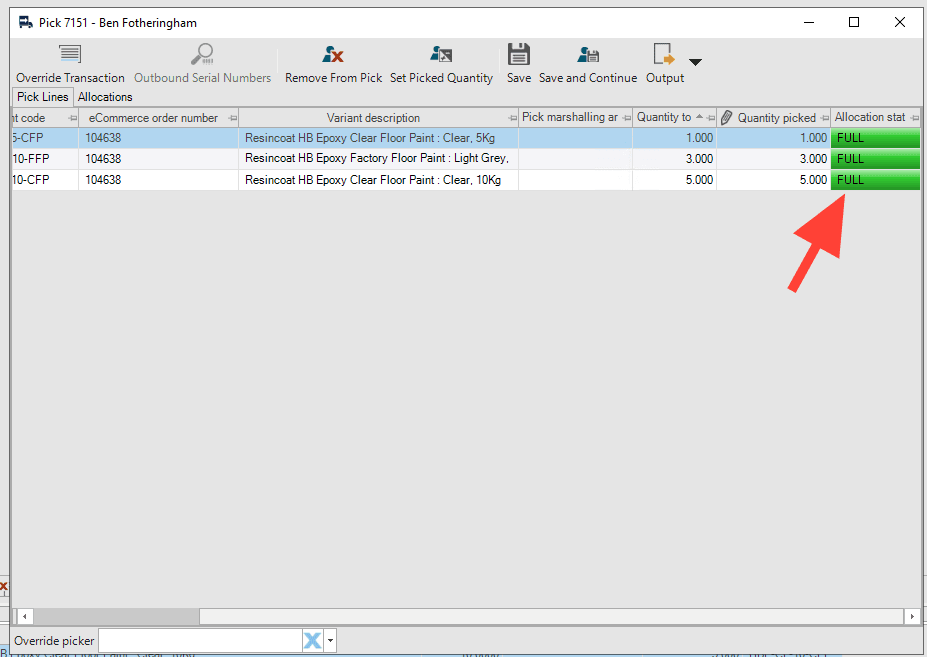Viewport: 927px width, 657px height.
Task: Click the FULL status for Light Grey row
Action: pyautogui.click(x=875, y=159)
